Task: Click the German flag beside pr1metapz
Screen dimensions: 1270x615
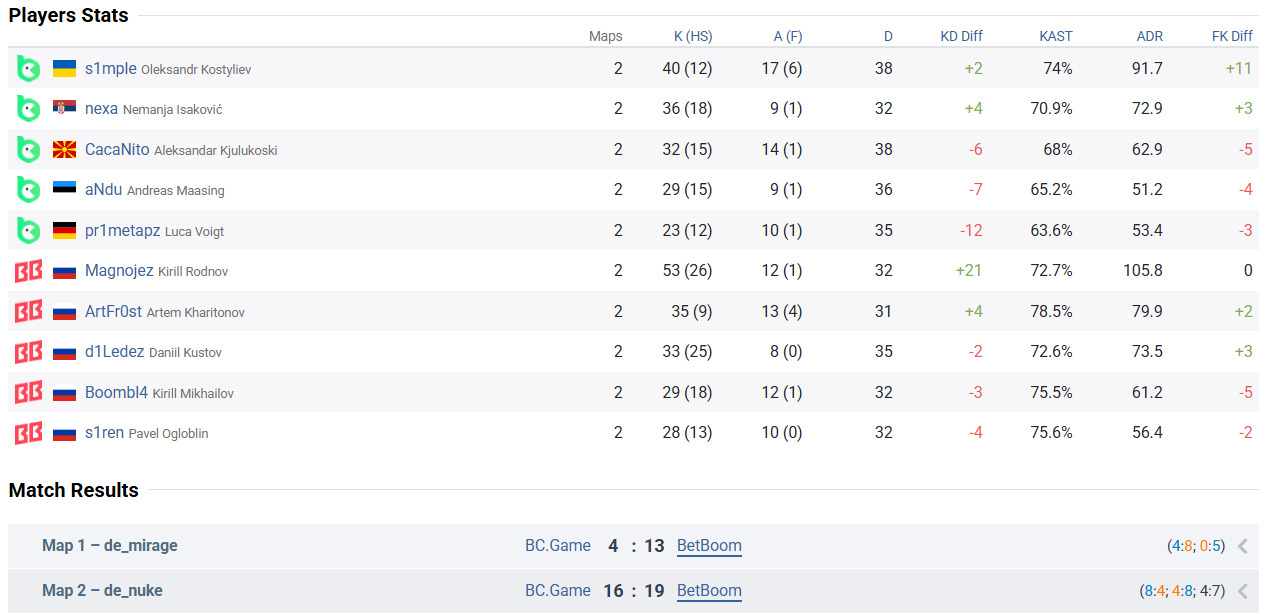Action: pyautogui.click(x=64, y=231)
